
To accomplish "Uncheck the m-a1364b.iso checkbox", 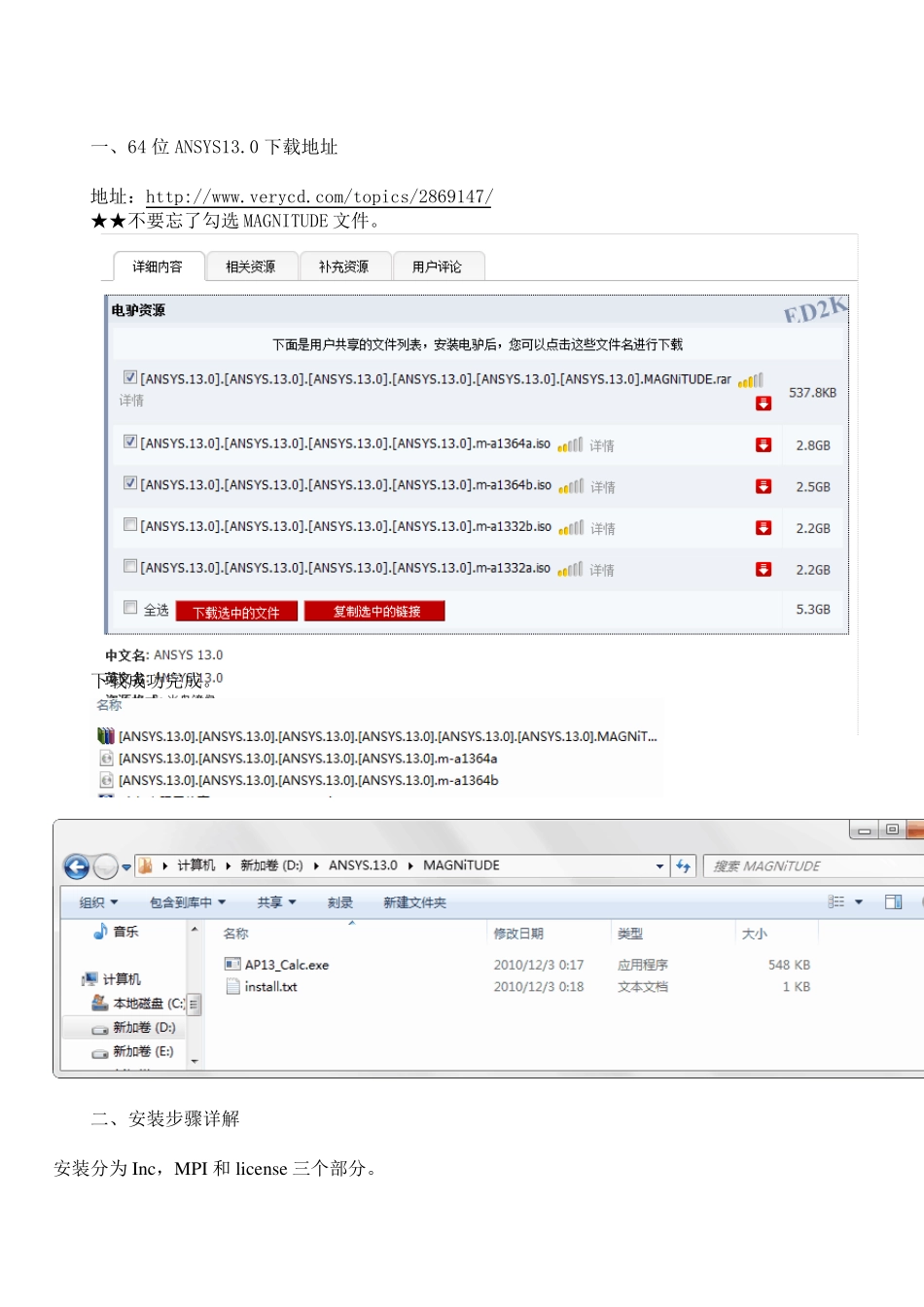I will click(130, 483).
